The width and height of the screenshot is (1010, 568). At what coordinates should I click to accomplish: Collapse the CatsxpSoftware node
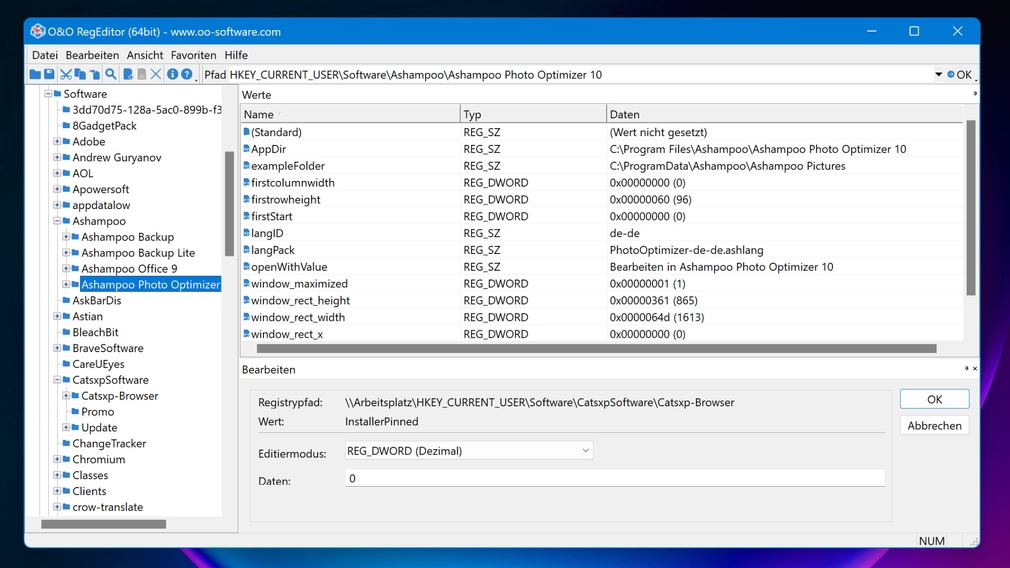pyautogui.click(x=57, y=380)
